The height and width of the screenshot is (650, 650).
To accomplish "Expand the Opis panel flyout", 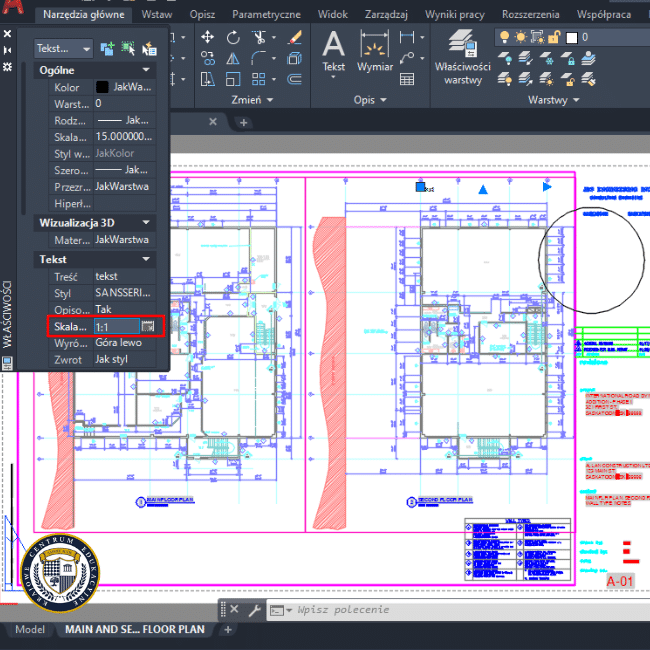I will click(x=370, y=100).
